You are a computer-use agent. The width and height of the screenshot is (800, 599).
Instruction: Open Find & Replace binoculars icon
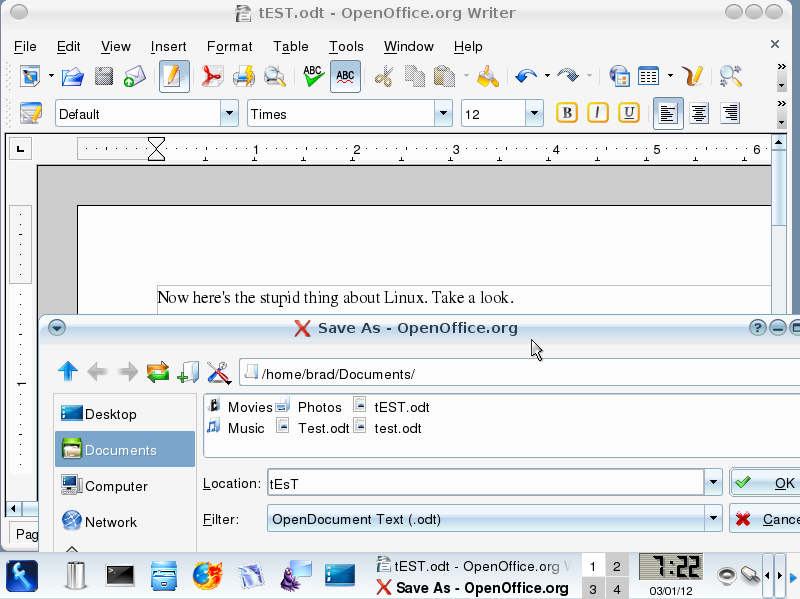(730, 77)
